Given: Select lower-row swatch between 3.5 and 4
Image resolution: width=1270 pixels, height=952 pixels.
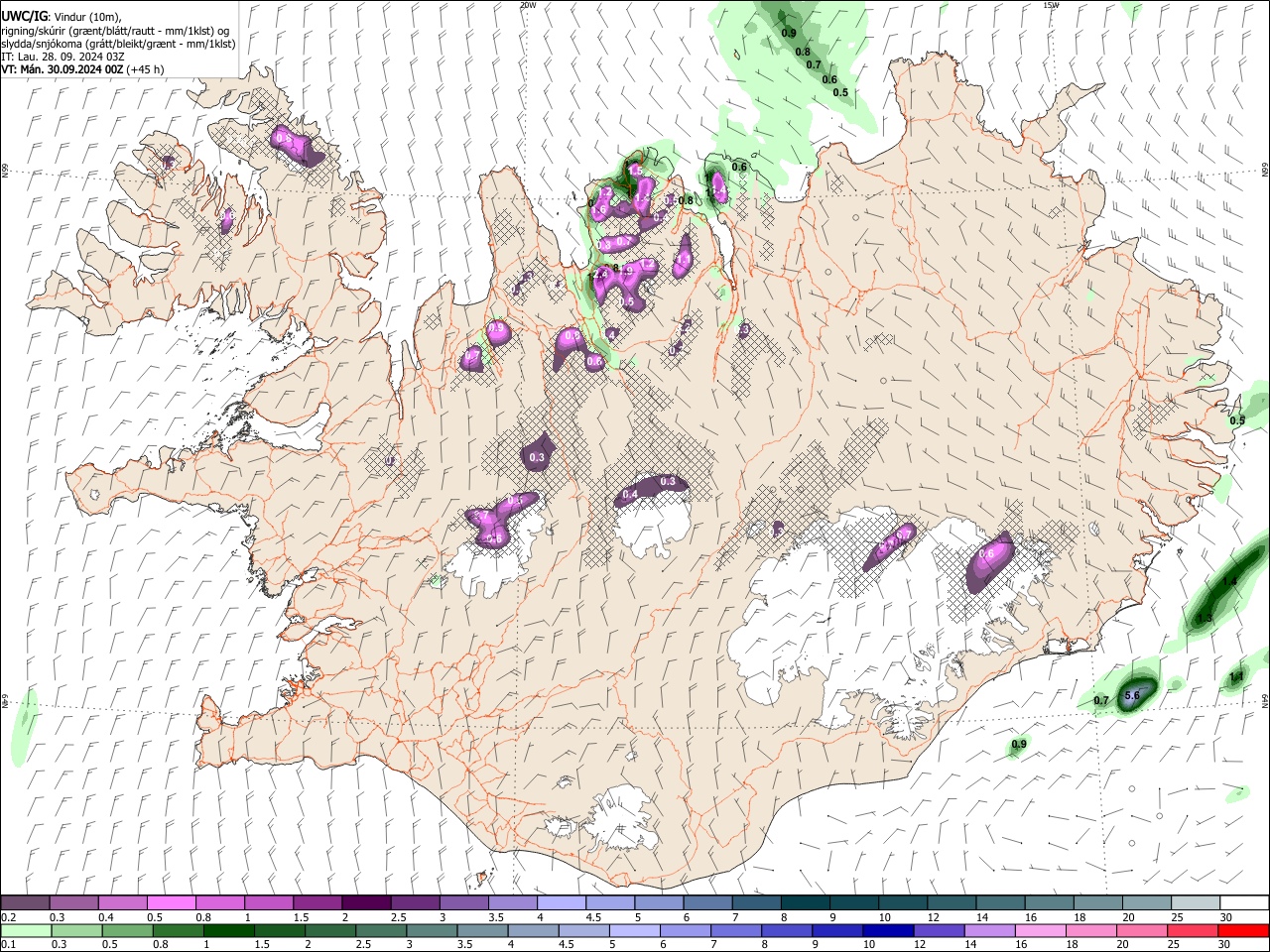Looking at the screenshot, I should (x=482, y=930).
